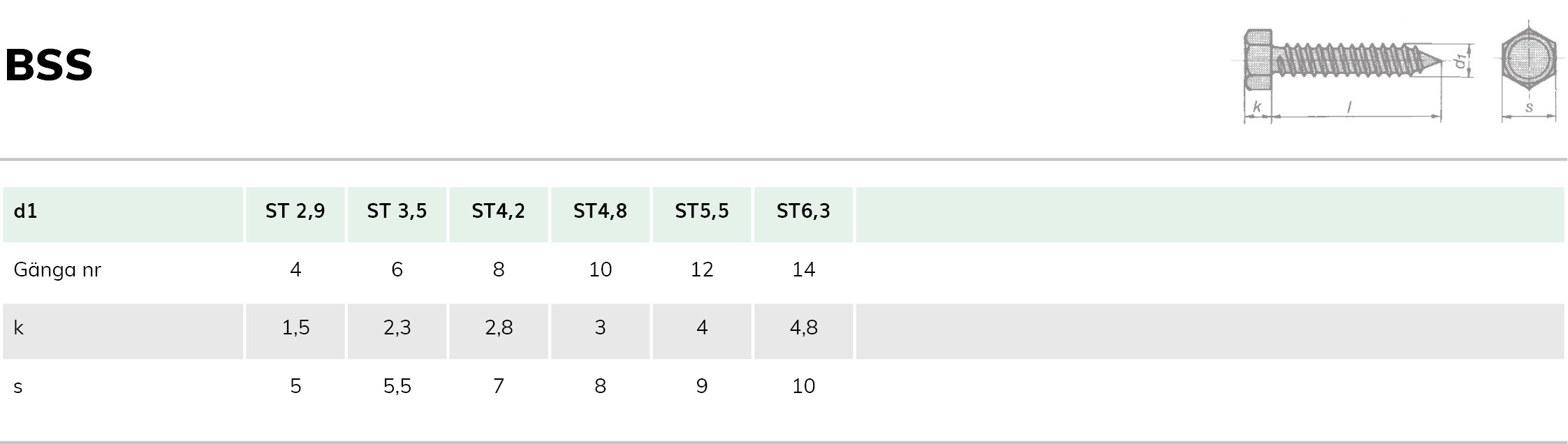This screenshot has height=444, width=1568.
Task: Select the BSS heading text
Action: pos(49,66)
